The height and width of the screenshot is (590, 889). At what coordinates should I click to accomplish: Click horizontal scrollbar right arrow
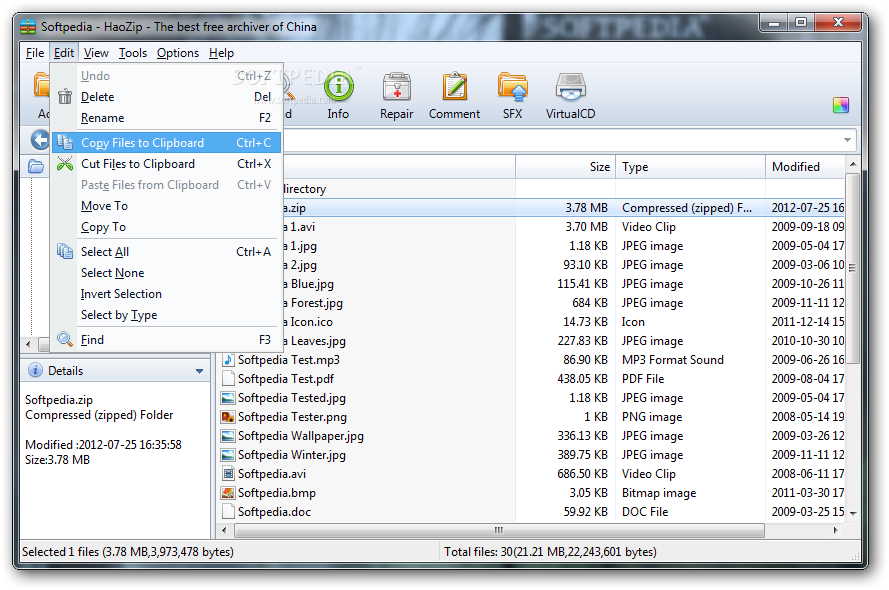coord(836,530)
